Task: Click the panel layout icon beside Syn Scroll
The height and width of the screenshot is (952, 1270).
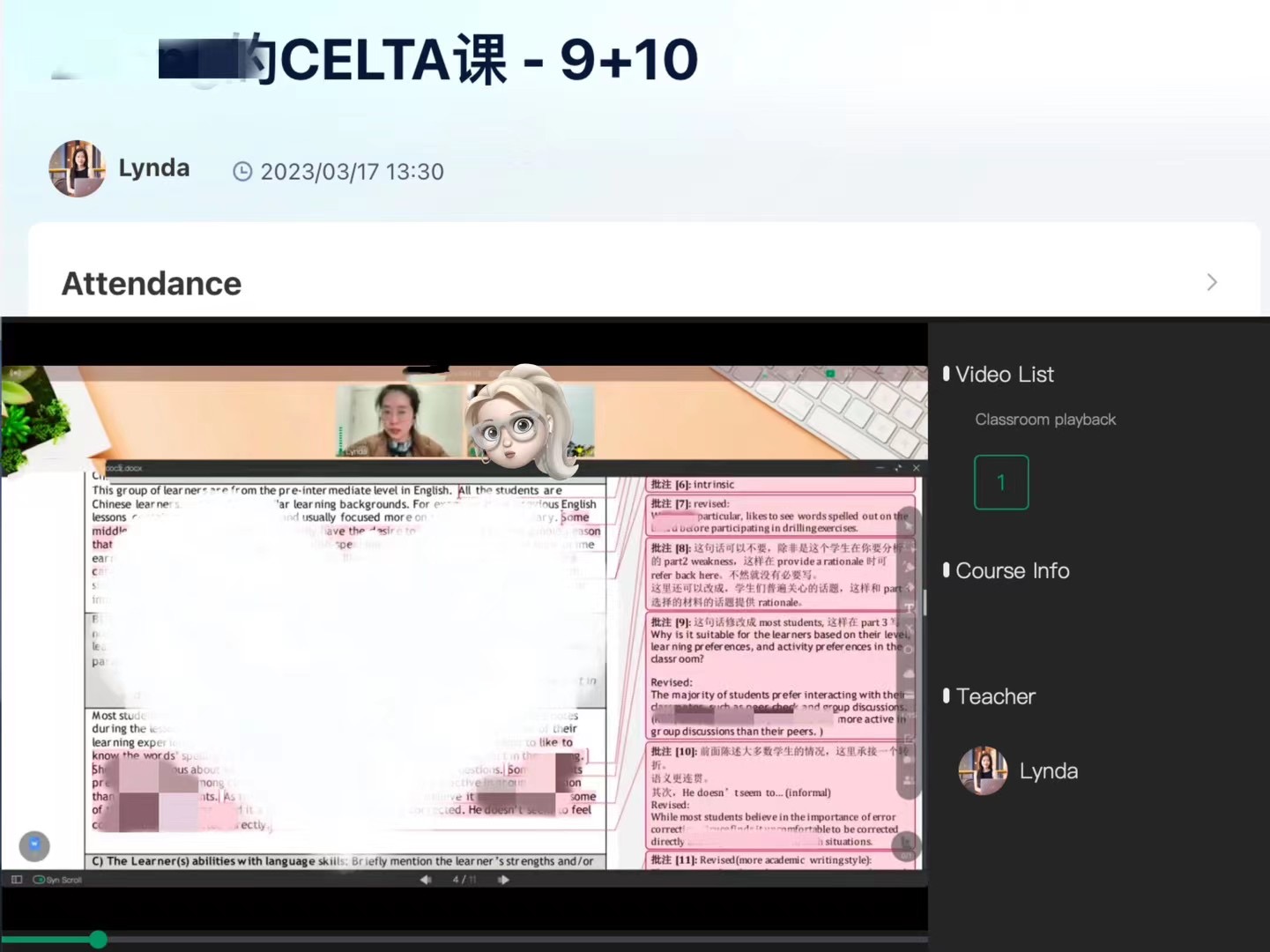Action: 17,880
